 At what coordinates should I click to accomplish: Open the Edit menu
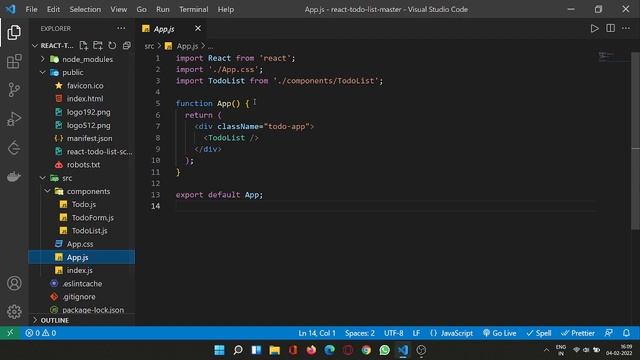pyautogui.click(x=53, y=9)
